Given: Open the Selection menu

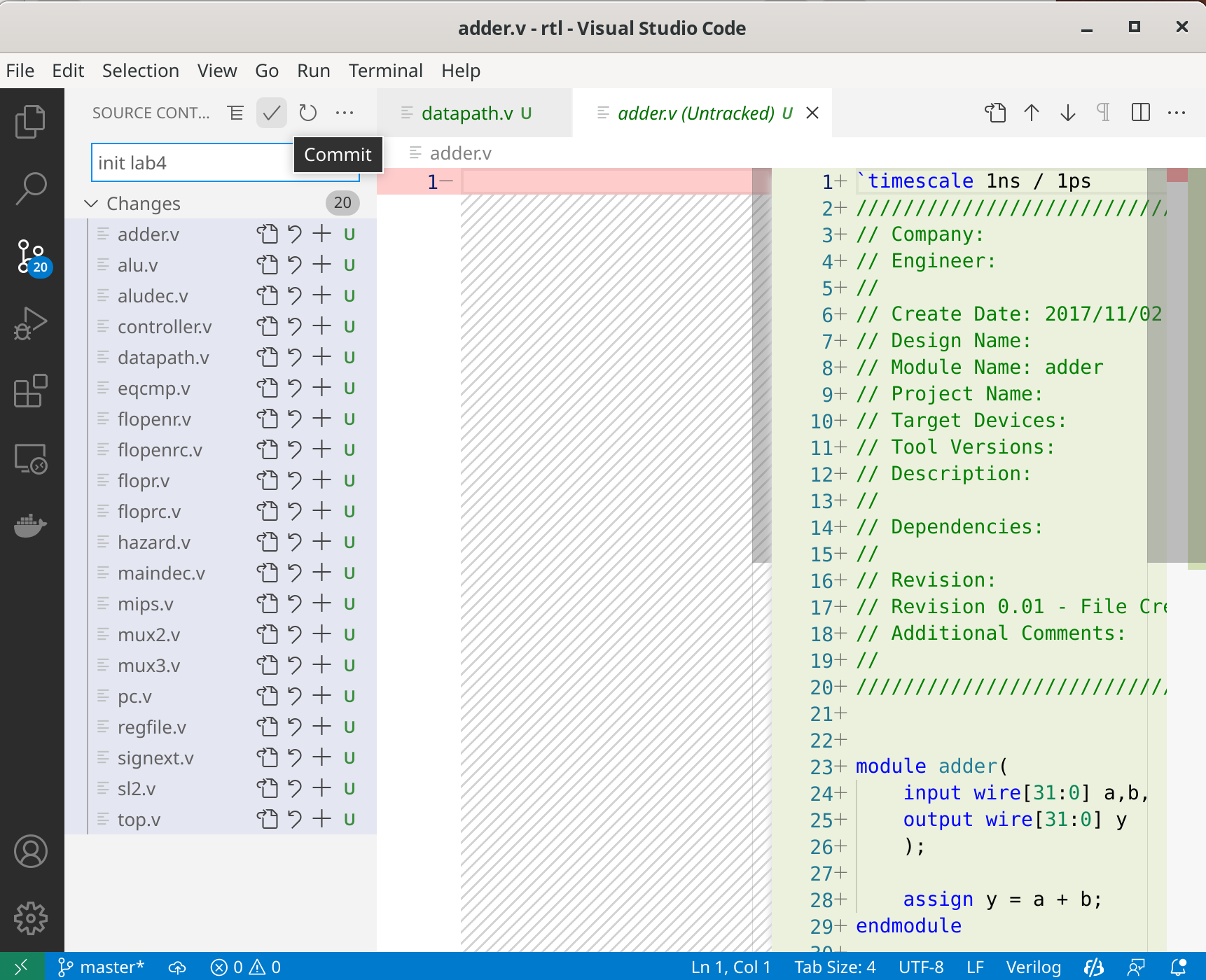Looking at the screenshot, I should [x=141, y=71].
